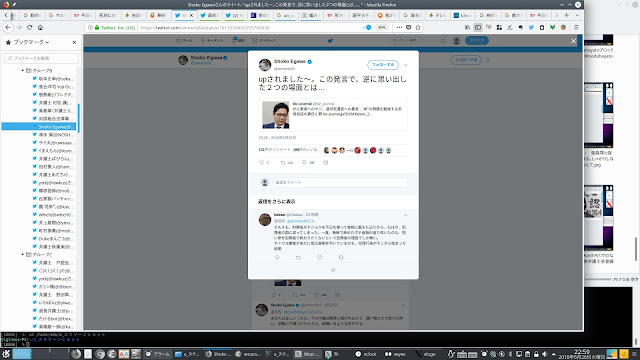Close the tweet overlay with the X
This screenshot has width=640, height=360.
tap(573, 41)
